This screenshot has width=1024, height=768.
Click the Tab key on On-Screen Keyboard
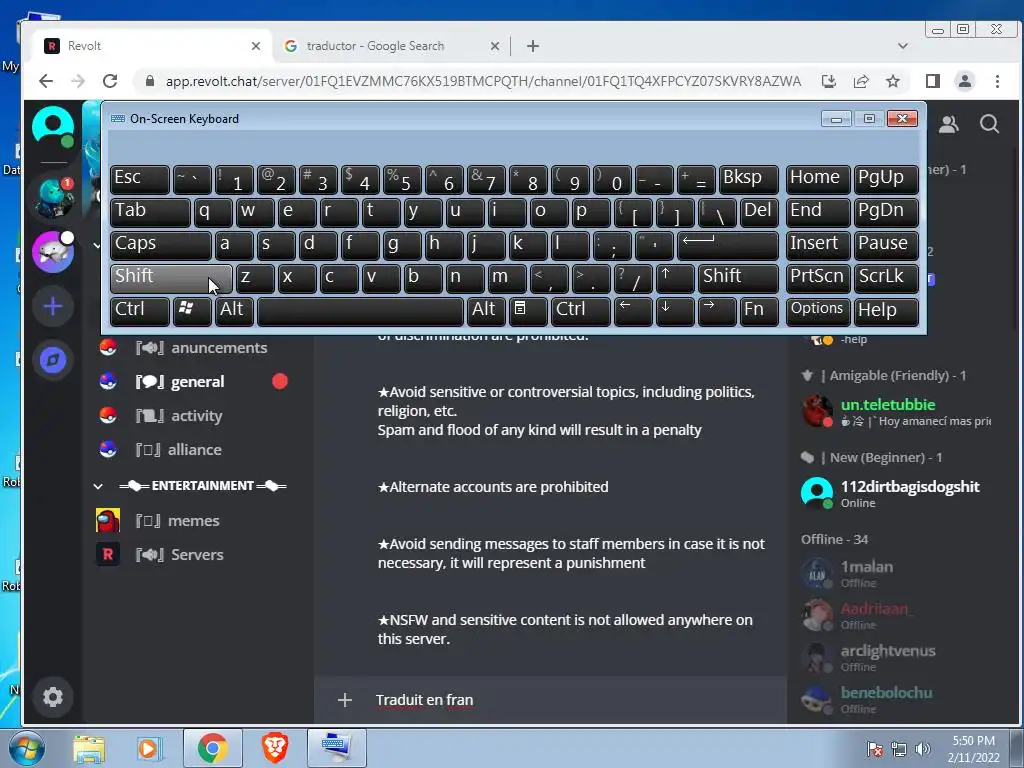150,212
